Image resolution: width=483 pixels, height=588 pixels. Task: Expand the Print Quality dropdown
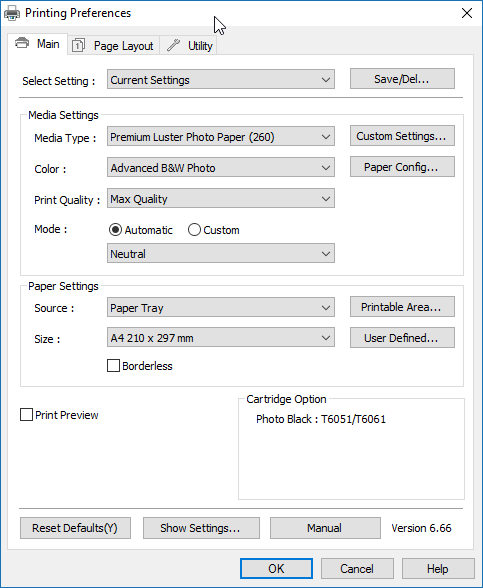(221, 199)
